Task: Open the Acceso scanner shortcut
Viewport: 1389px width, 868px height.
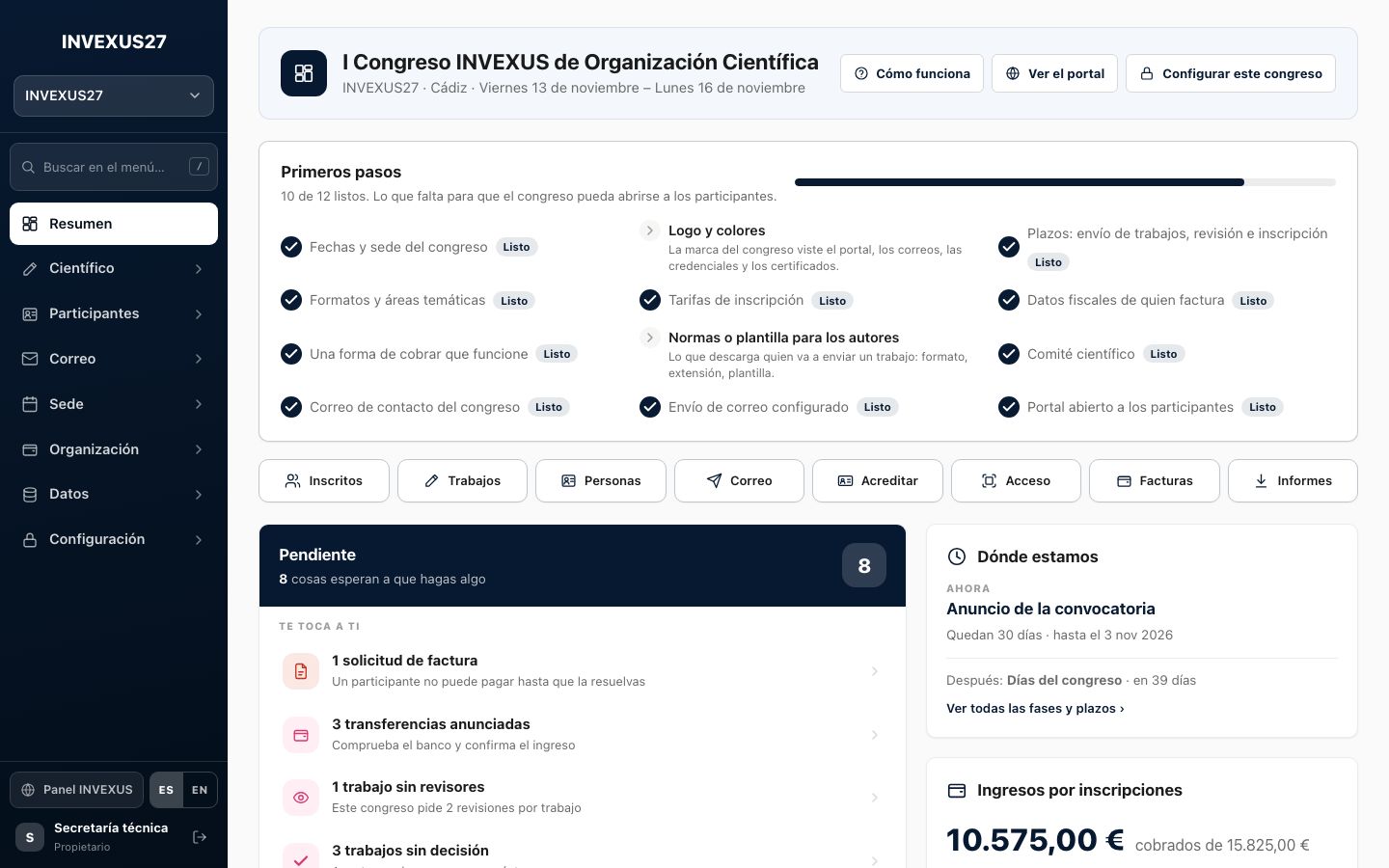Action: pyautogui.click(x=1016, y=480)
